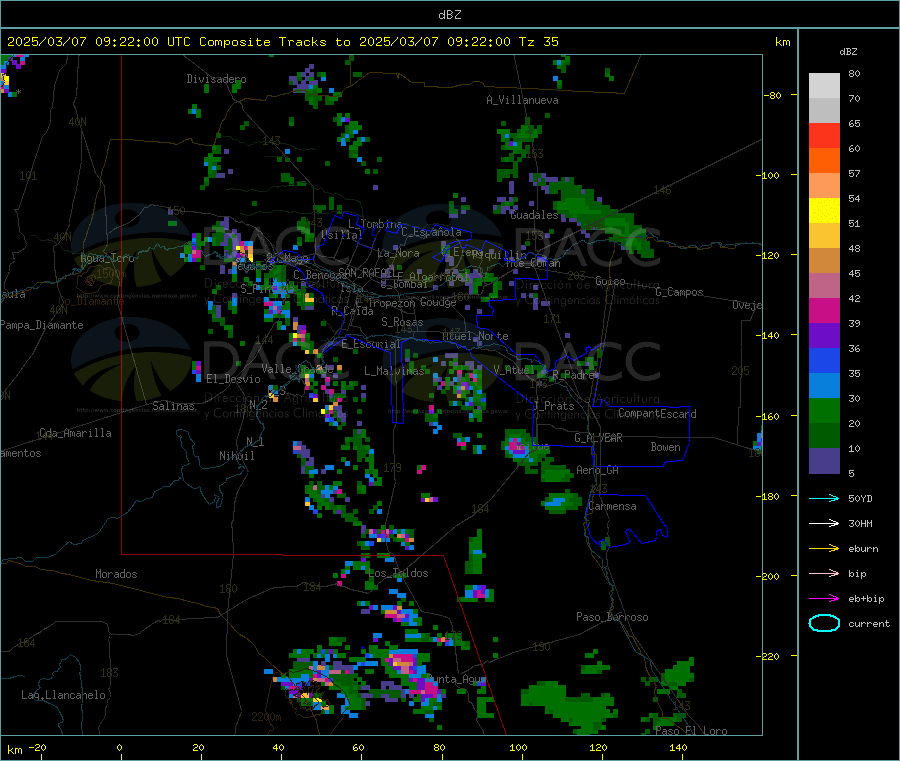Click the 'Lag.Llancanelo' map label

coord(63,695)
